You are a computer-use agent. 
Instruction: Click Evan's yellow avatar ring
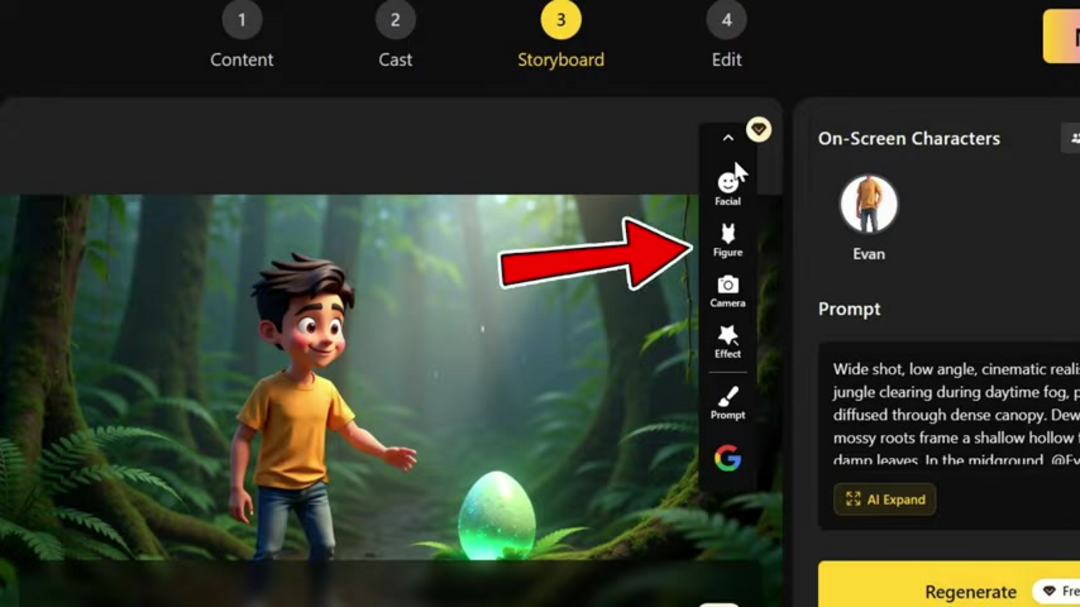(x=868, y=203)
